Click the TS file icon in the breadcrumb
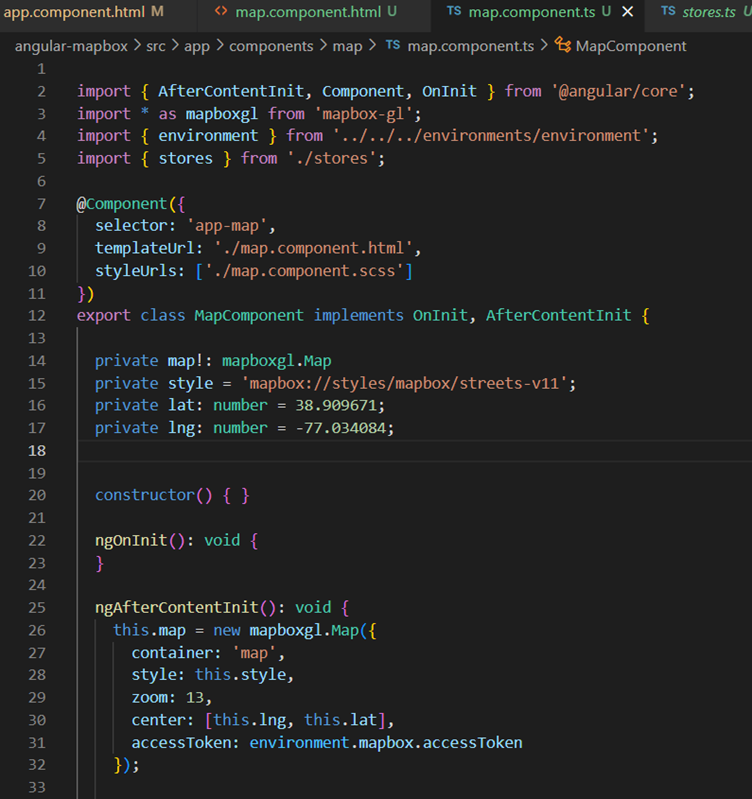 click(393, 46)
